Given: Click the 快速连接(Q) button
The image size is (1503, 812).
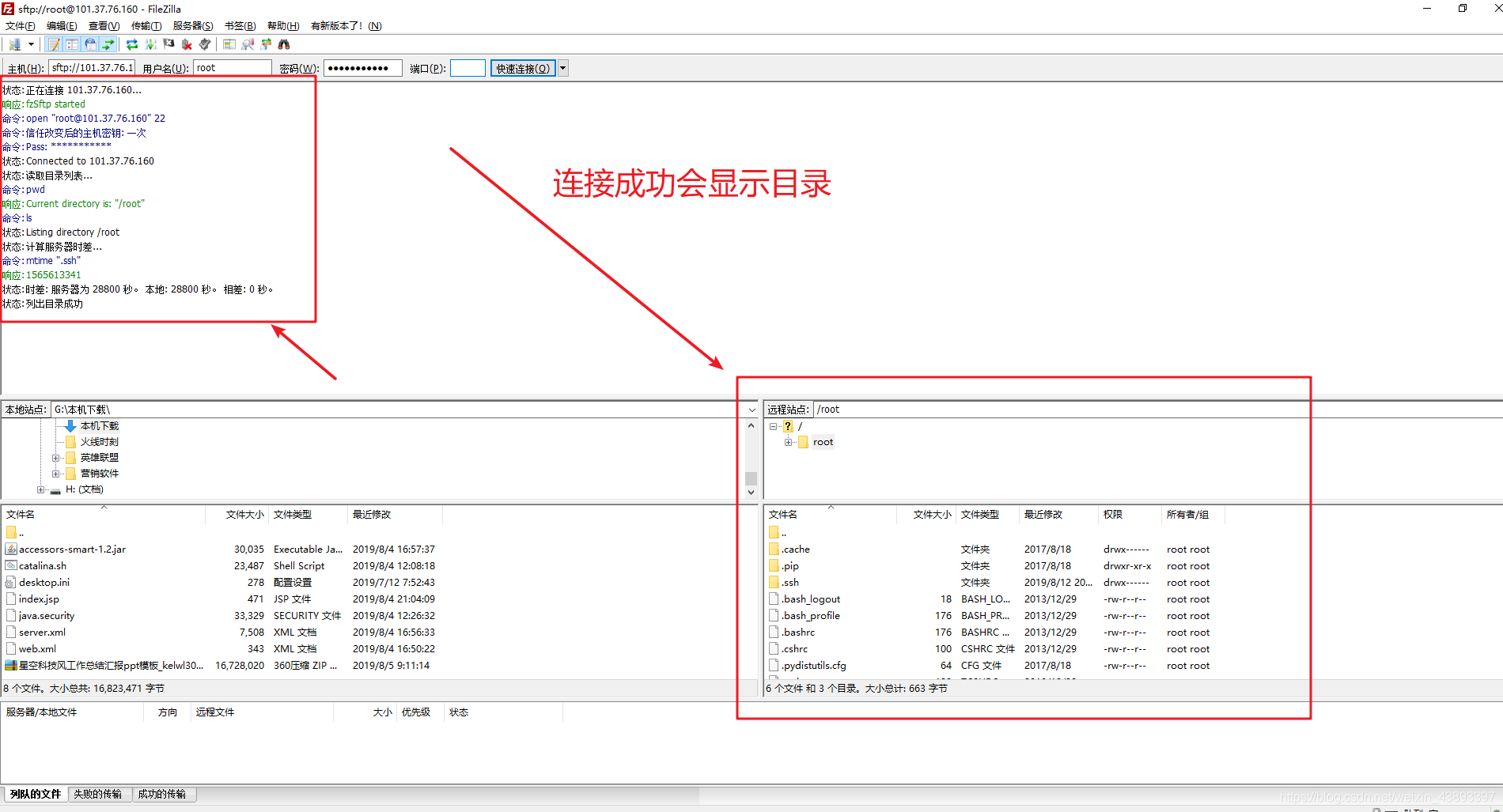Looking at the screenshot, I should [523, 68].
